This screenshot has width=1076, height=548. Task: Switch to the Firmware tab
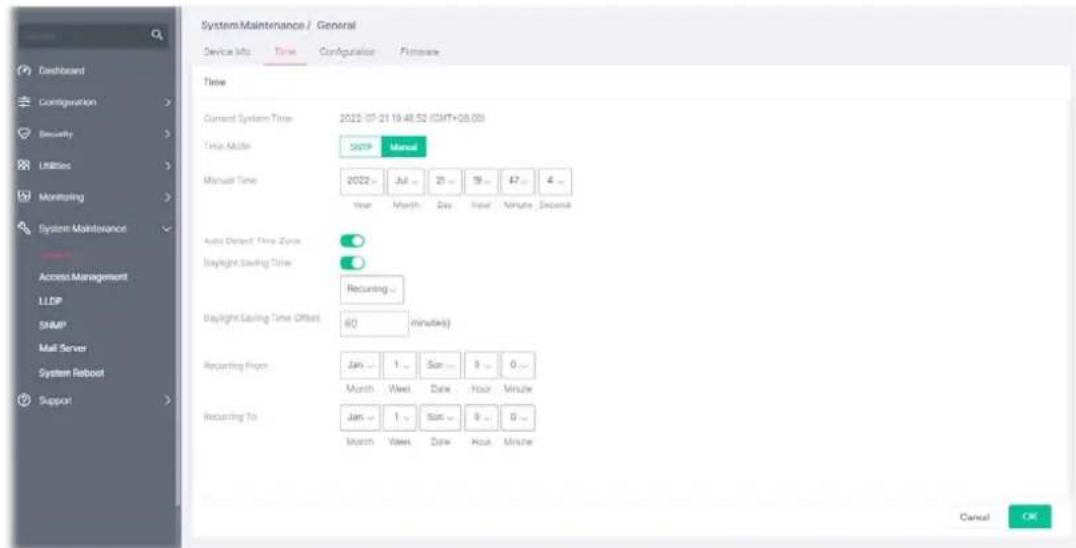(x=419, y=51)
